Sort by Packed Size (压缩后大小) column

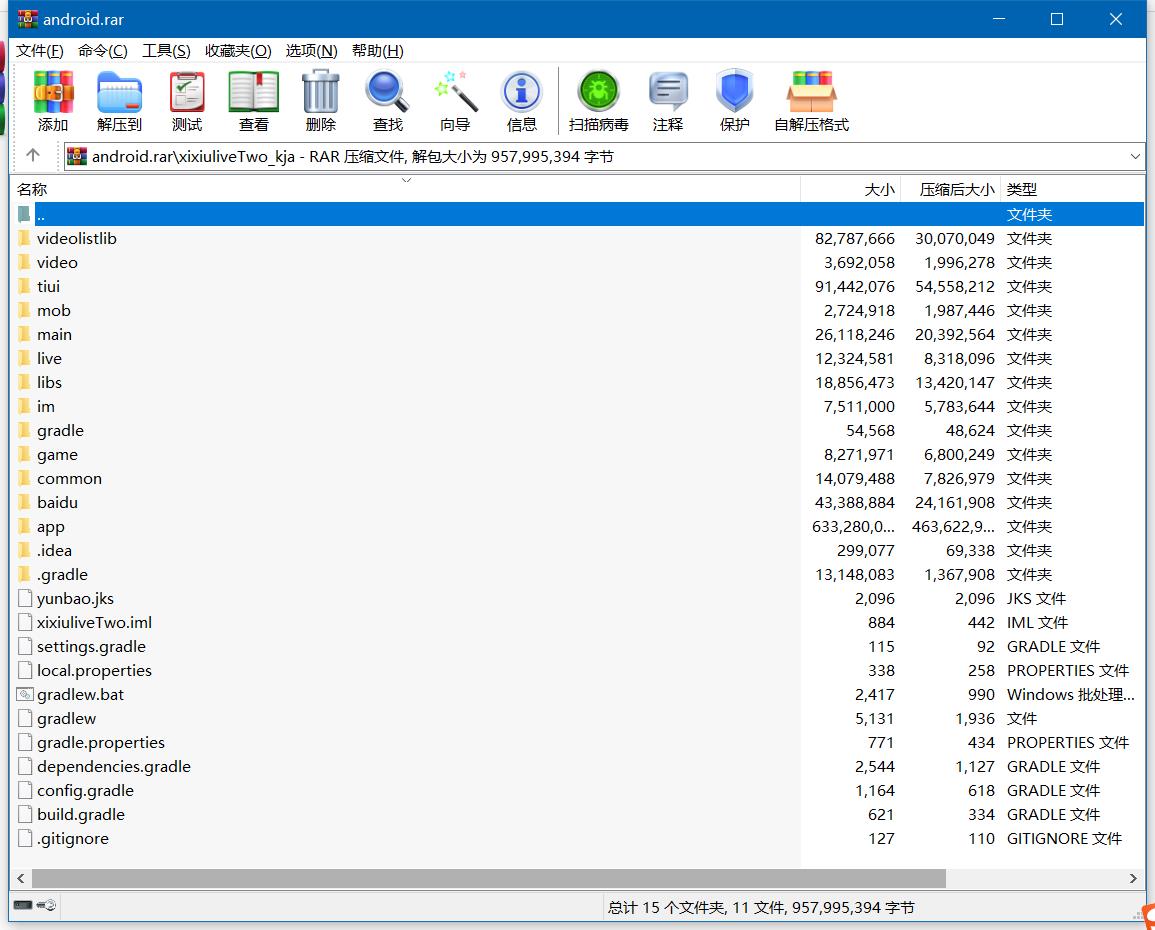click(950, 189)
